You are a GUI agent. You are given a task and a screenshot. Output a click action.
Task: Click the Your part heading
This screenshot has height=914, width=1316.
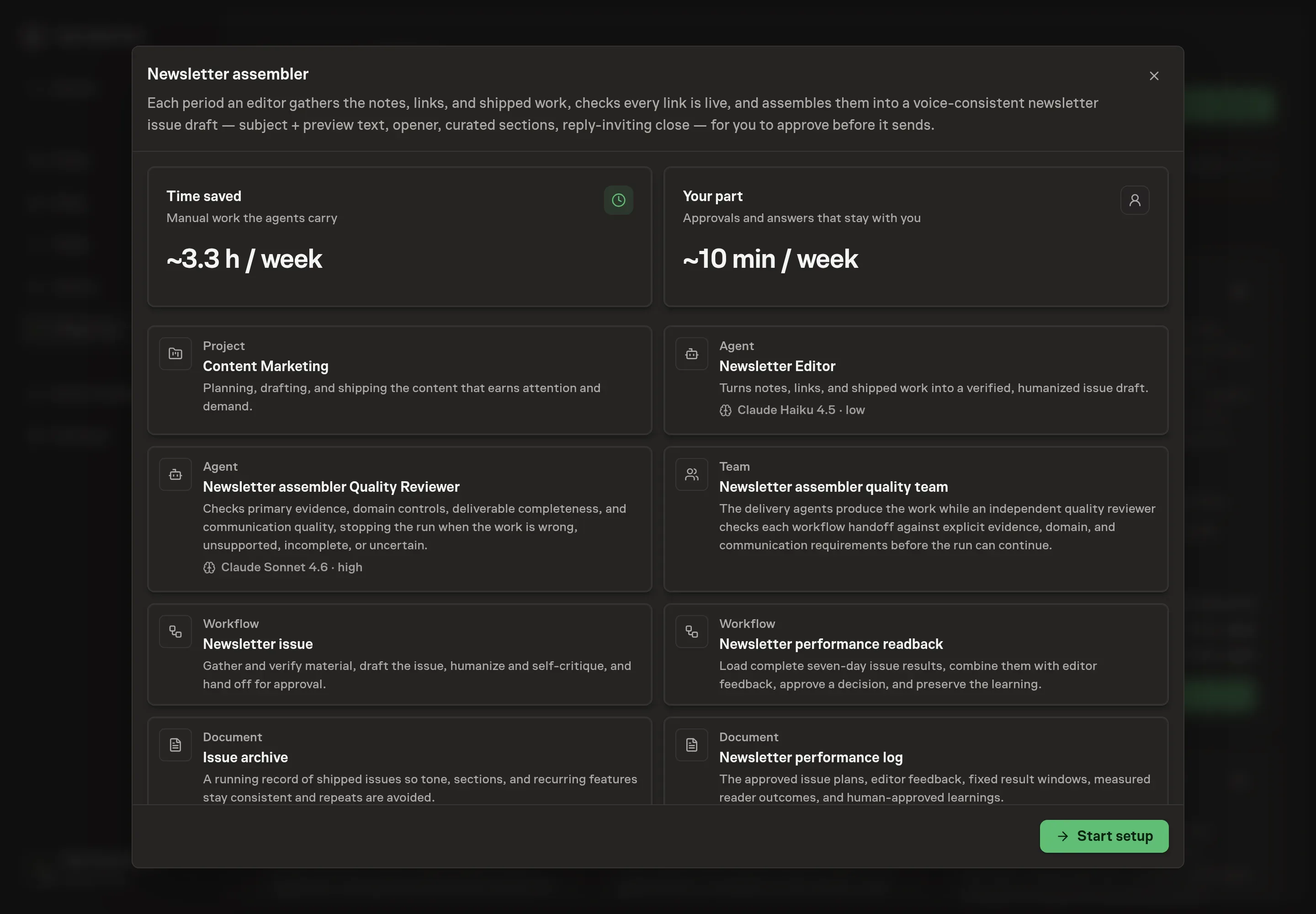click(712, 196)
